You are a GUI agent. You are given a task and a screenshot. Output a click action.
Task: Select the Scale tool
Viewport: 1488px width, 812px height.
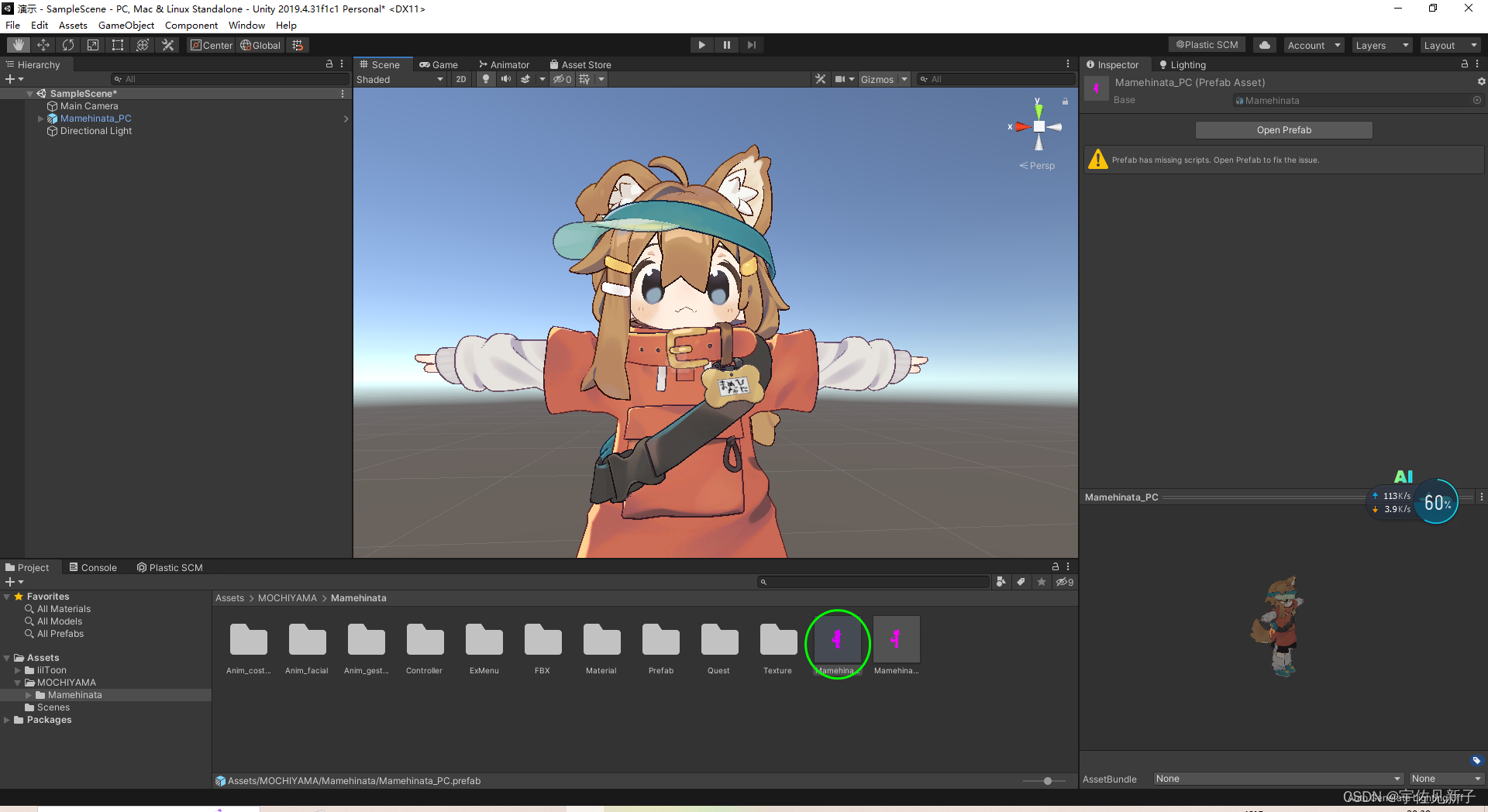pyautogui.click(x=92, y=44)
